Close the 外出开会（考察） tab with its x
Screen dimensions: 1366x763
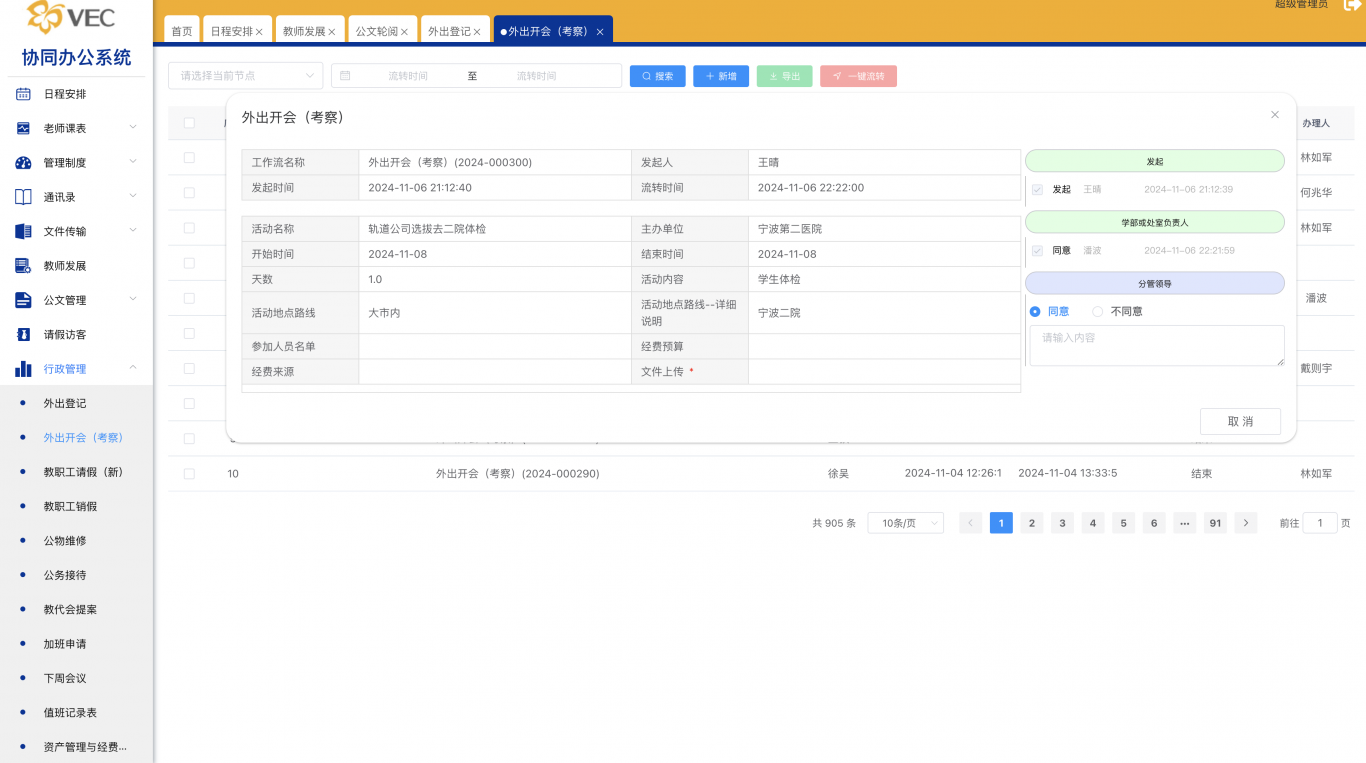click(600, 32)
